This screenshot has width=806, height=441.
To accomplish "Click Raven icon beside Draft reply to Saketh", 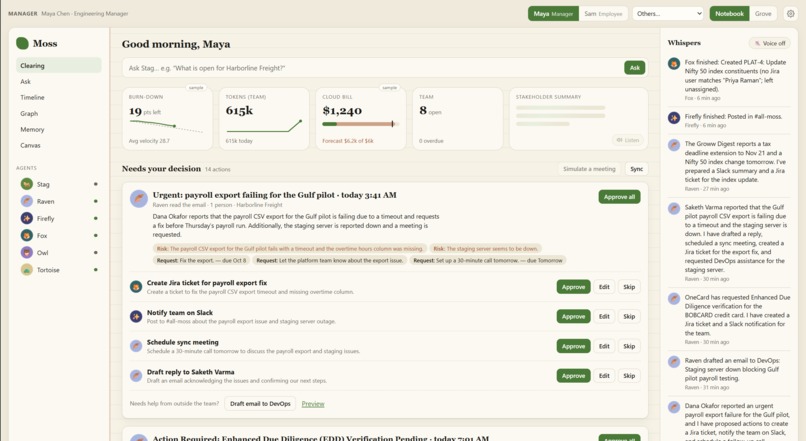I will (136, 376).
